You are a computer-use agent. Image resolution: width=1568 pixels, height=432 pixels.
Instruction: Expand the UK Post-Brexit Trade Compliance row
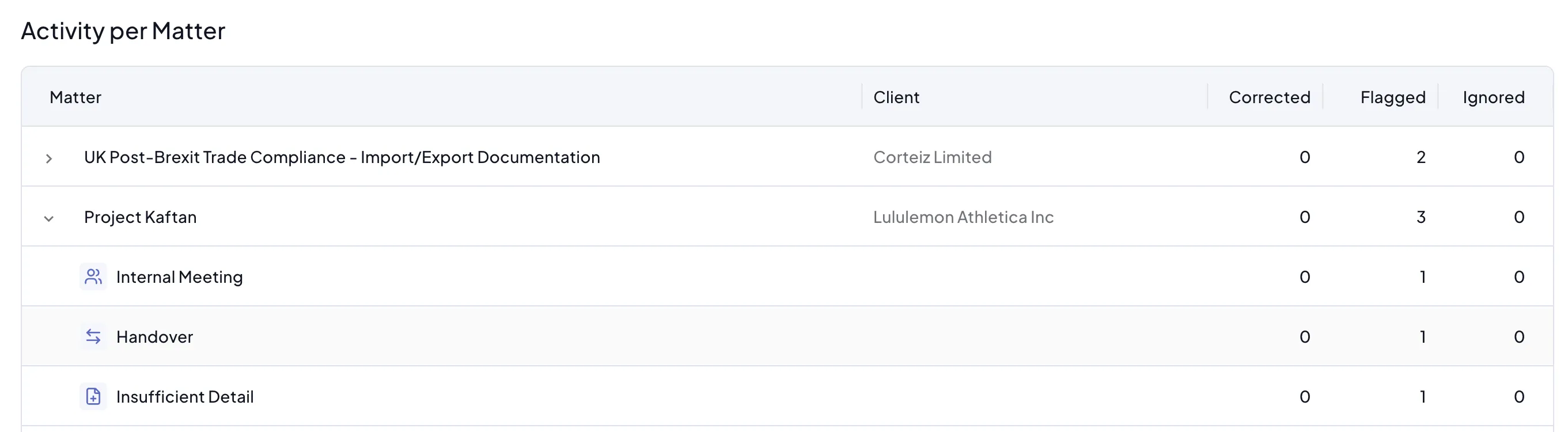pos(49,158)
